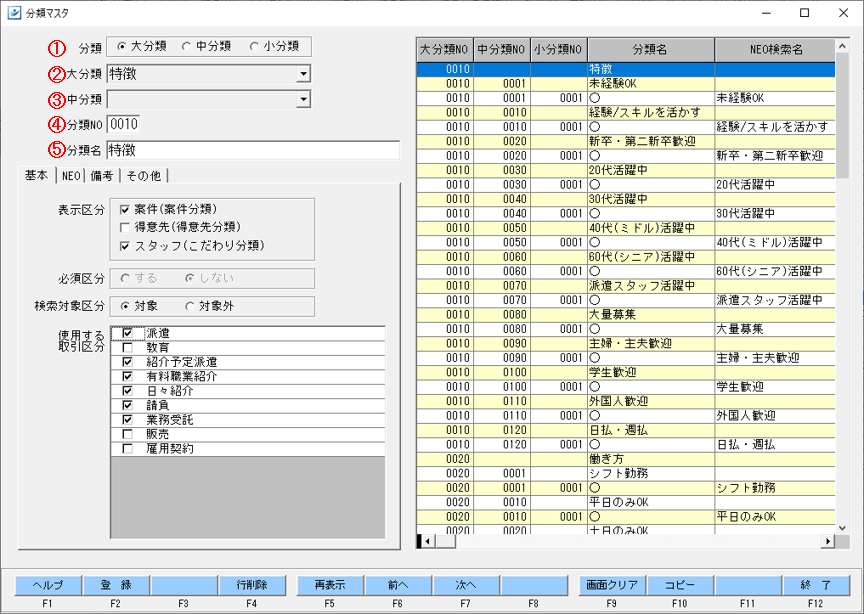Toggle the 得意先(得意先分類) checkbox
864x614 pixels.
[x=125, y=227]
